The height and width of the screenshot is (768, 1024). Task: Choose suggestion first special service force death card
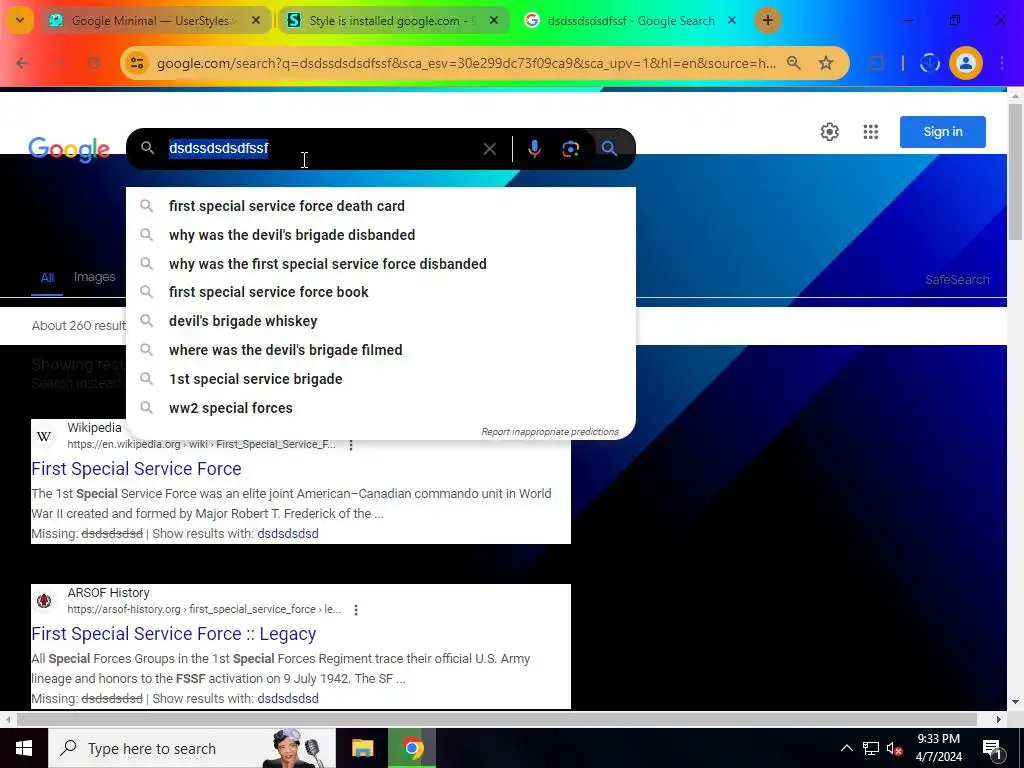(381, 206)
